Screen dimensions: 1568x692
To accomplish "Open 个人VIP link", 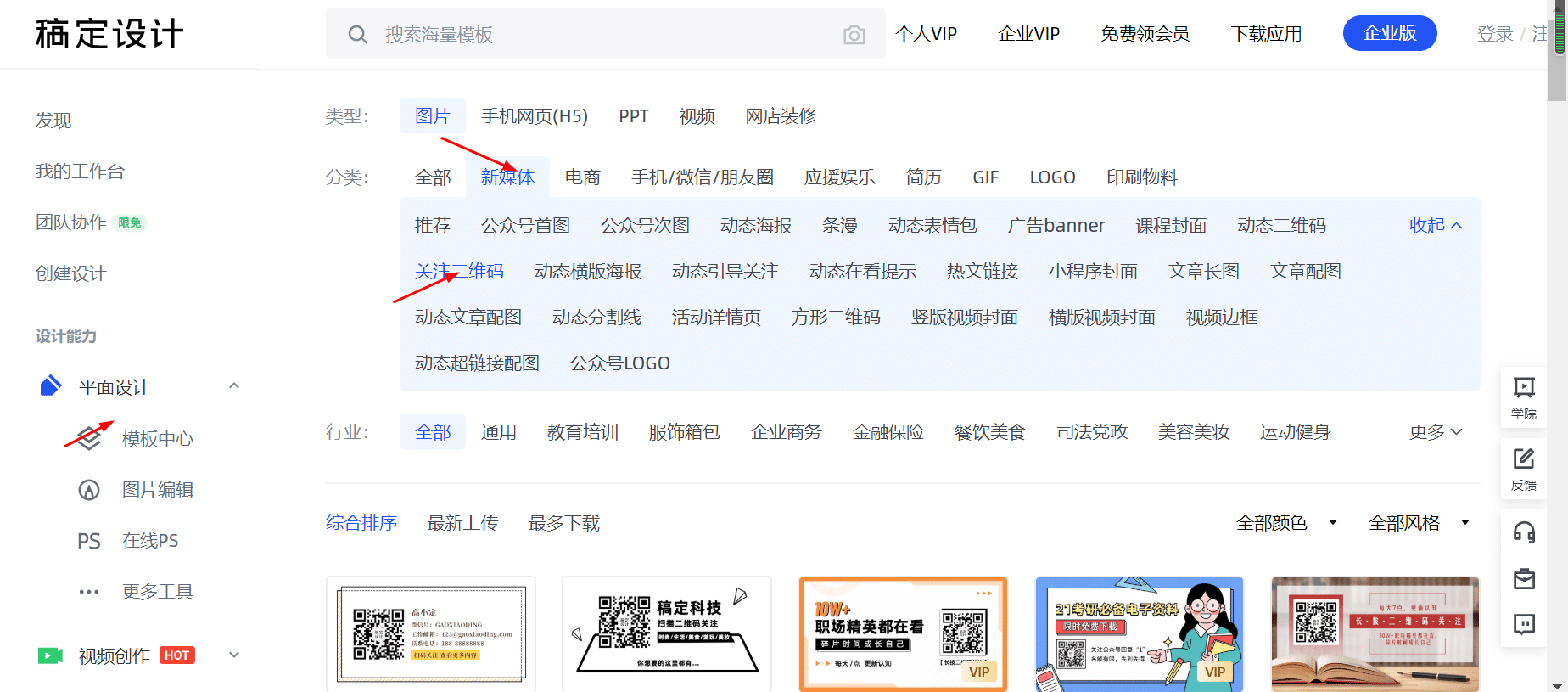I will click(926, 34).
